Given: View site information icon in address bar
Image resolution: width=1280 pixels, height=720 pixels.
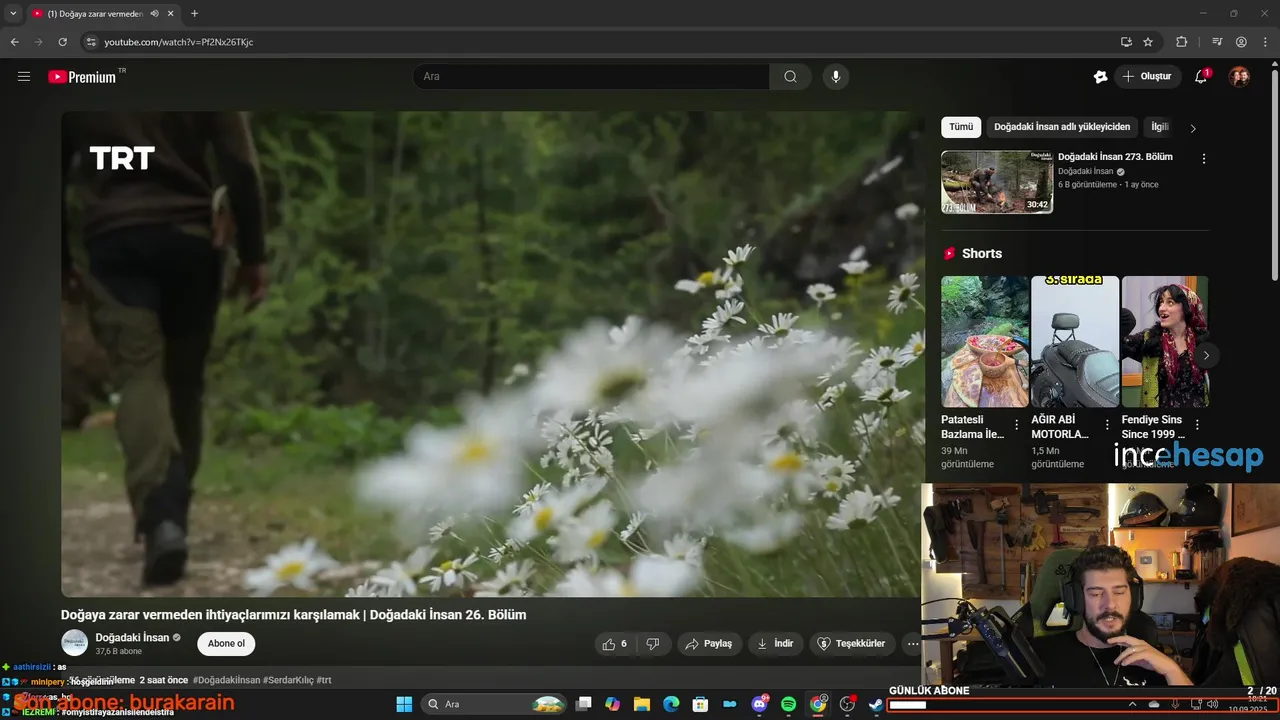Looking at the screenshot, I should (x=91, y=42).
